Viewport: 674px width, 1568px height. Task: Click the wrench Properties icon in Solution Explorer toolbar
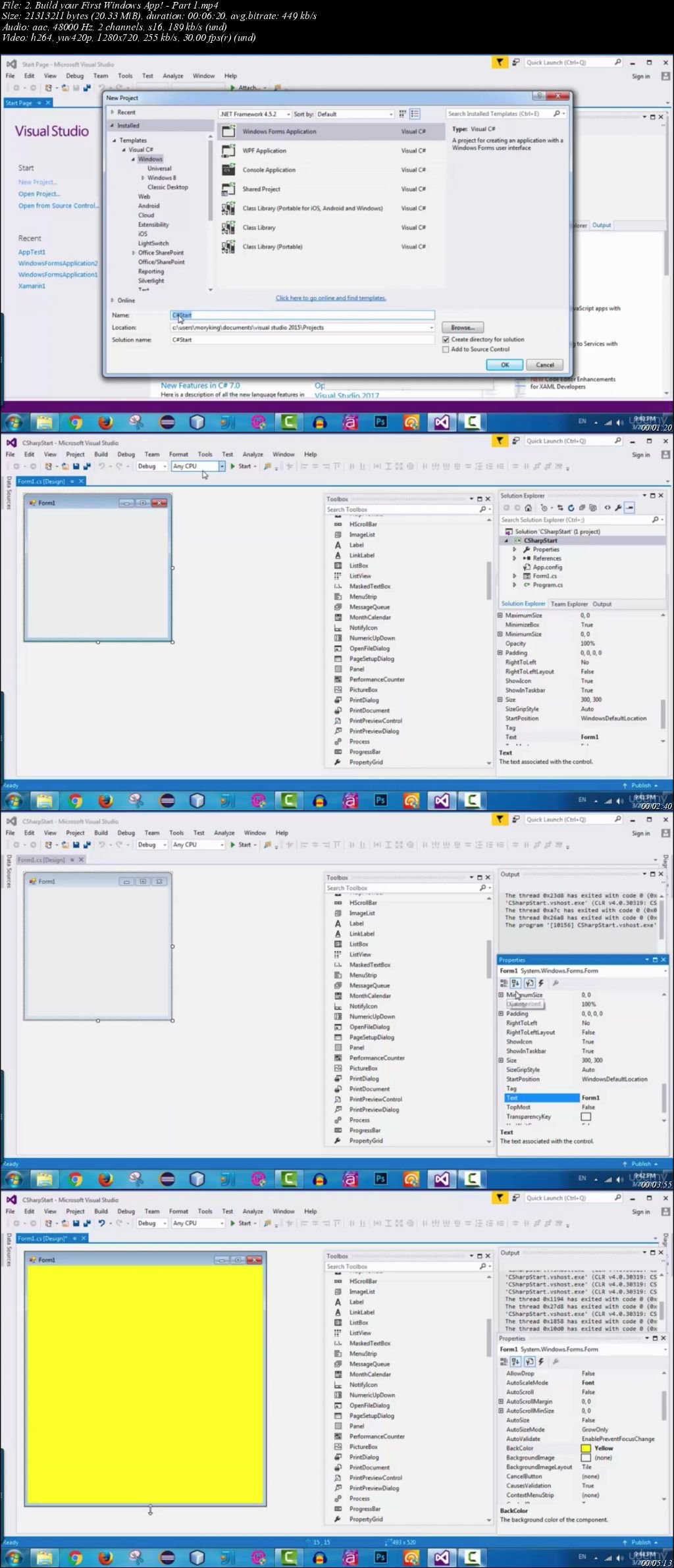click(618, 508)
